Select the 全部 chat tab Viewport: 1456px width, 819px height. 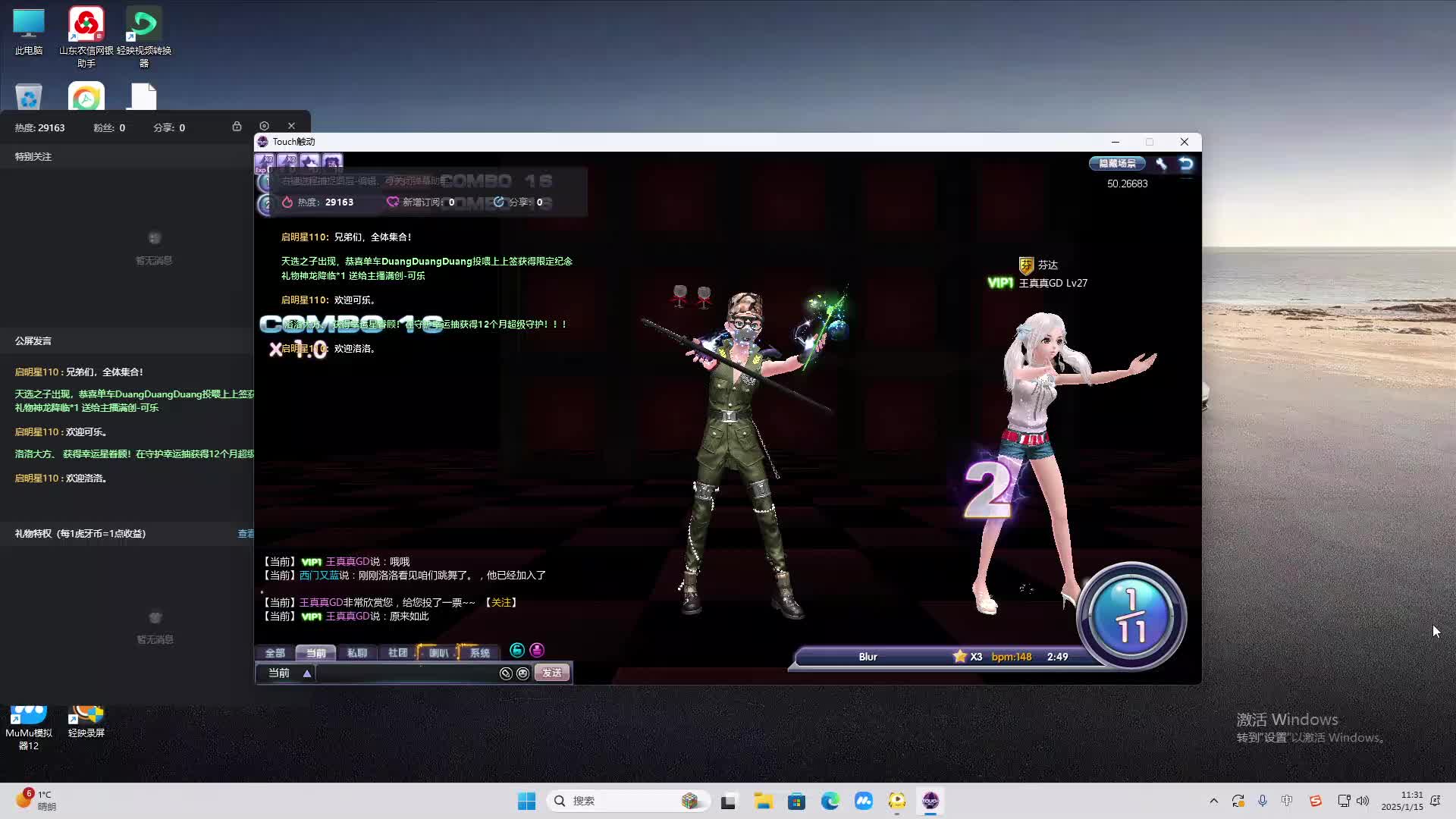click(x=275, y=653)
